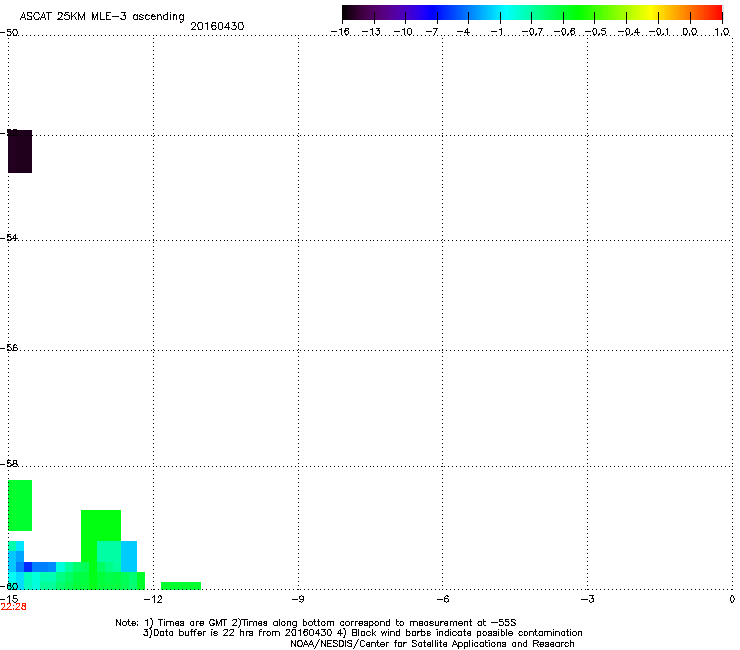Click the -4 label on the color scale
The image size is (740, 650).
(x=463, y=32)
